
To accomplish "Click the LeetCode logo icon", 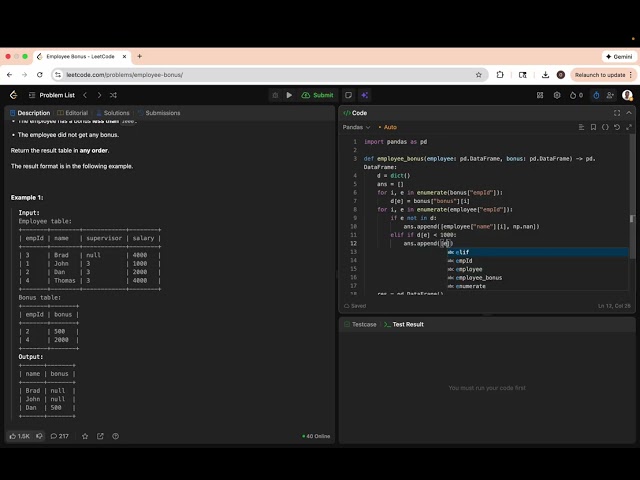I will pyautogui.click(x=13, y=95).
